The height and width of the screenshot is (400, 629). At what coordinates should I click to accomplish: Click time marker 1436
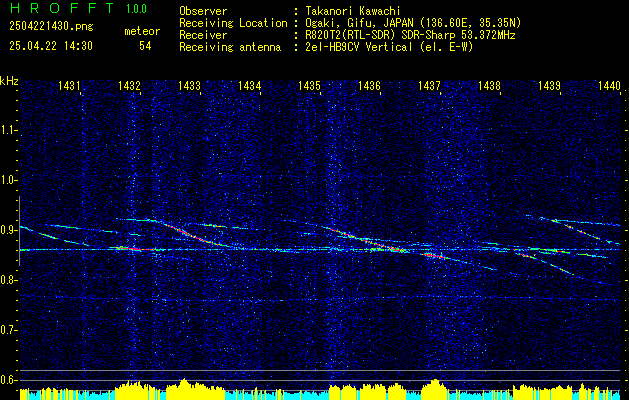pos(369,85)
